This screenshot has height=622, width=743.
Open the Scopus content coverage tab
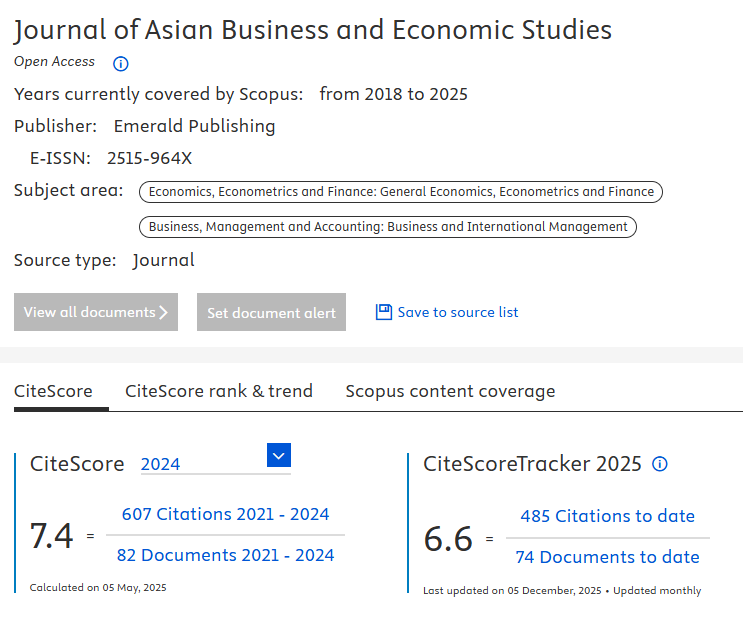click(450, 391)
